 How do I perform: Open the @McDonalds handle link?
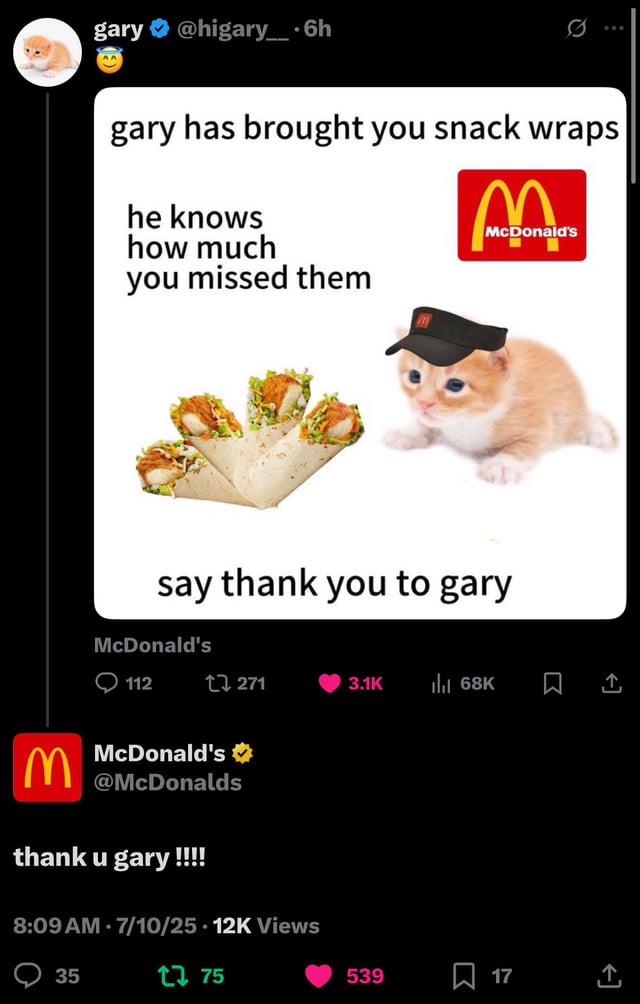pyautogui.click(x=168, y=782)
